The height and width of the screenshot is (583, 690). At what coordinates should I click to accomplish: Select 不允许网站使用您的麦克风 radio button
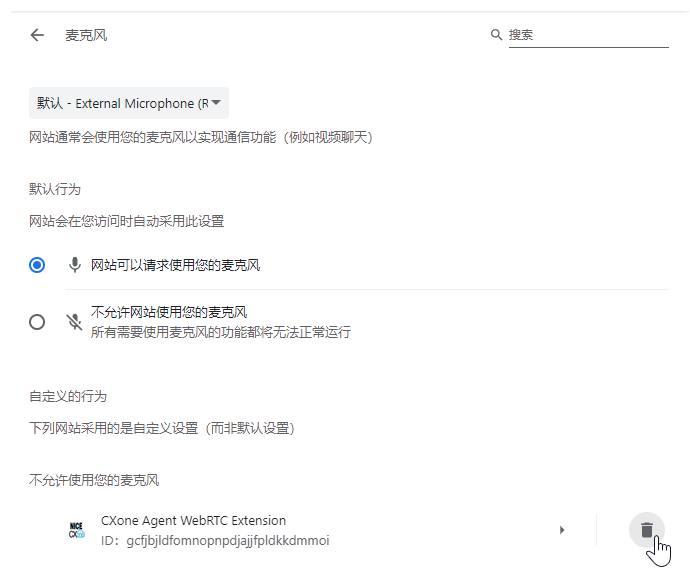37,322
